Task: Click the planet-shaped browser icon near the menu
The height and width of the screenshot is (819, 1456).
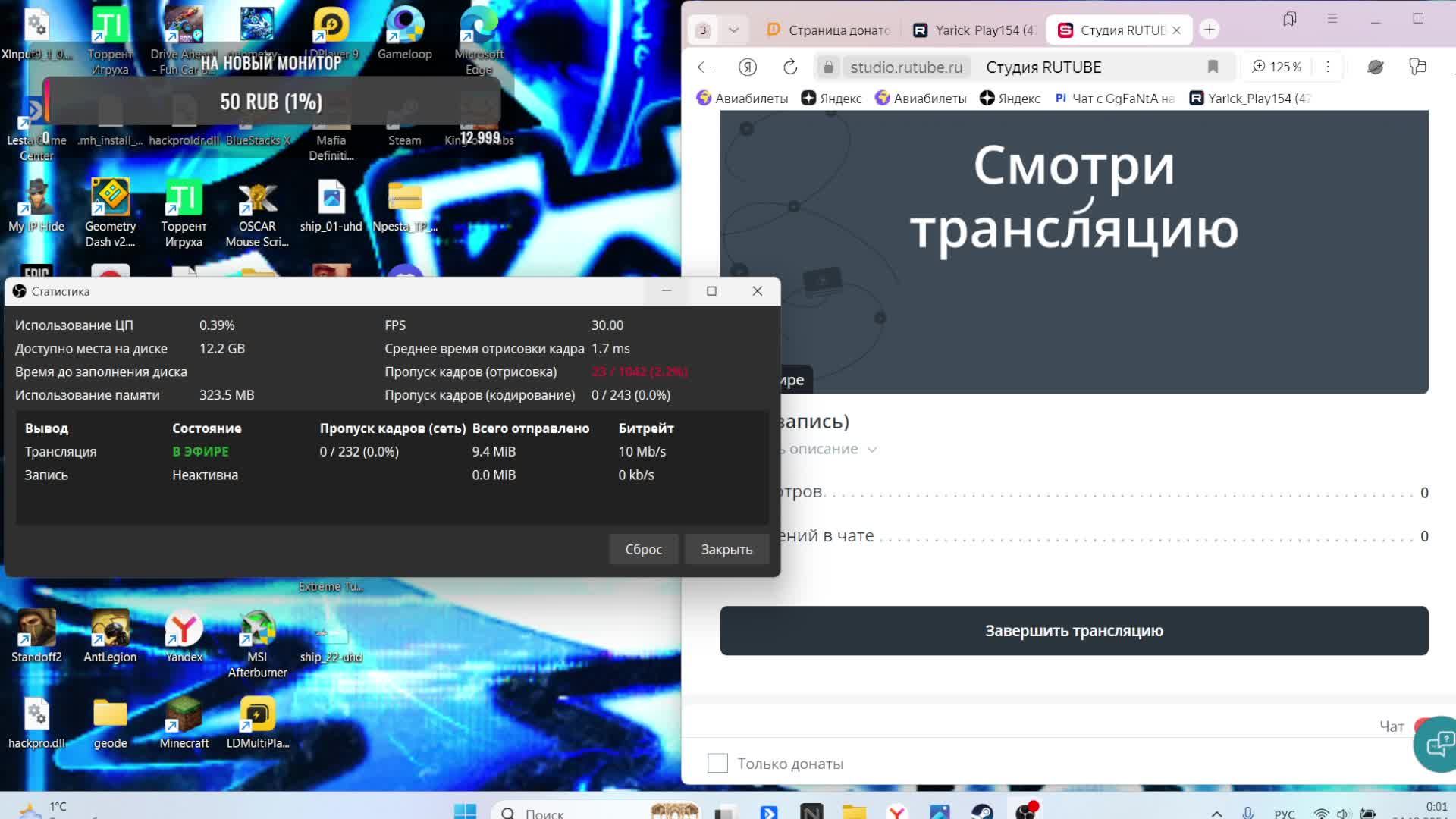Action: [x=1376, y=67]
